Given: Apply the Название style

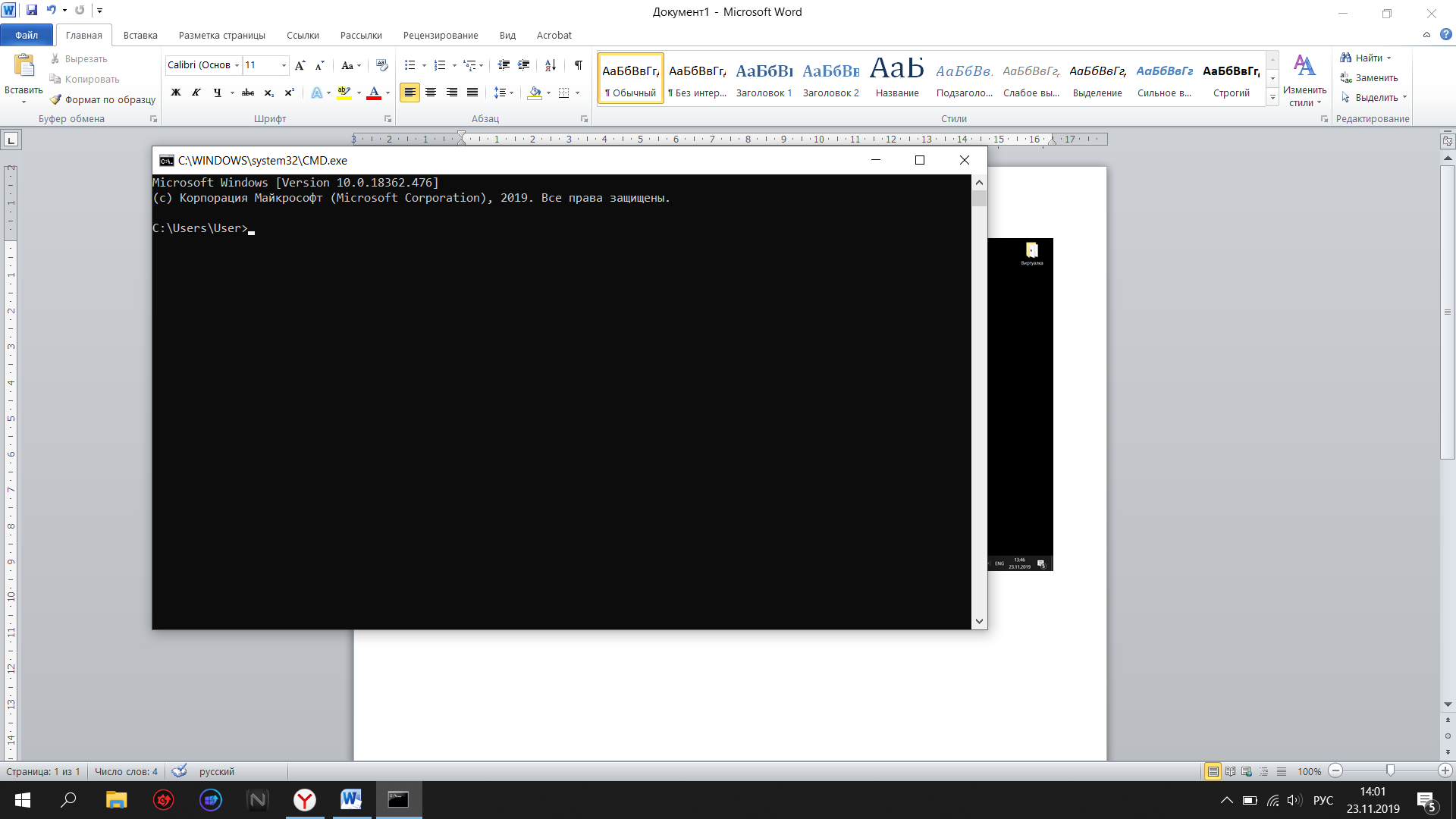Looking at the screenshot, I should coord(897,78).
